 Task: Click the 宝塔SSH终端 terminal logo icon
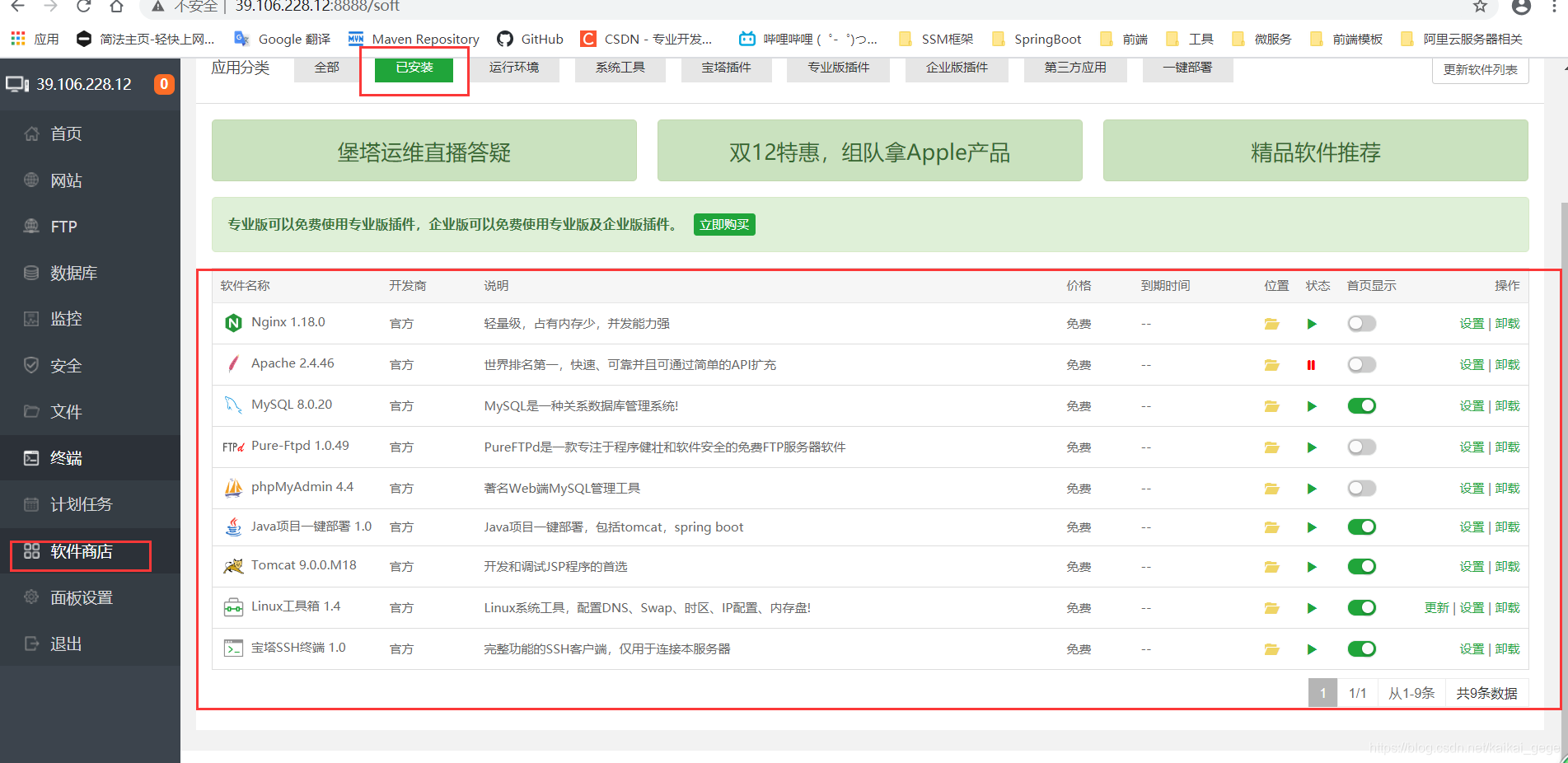(233, 648)
